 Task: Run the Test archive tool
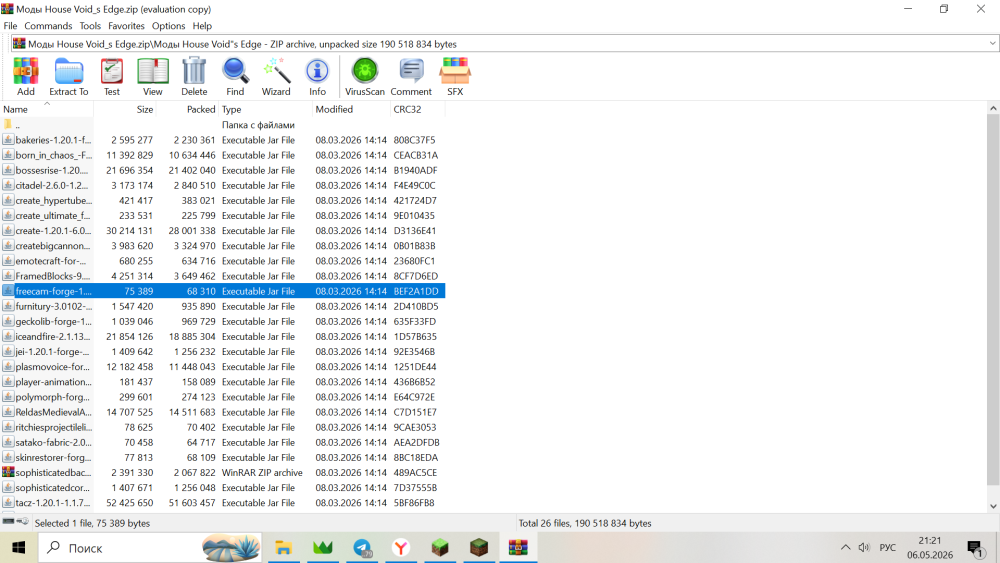coord(112,77)
